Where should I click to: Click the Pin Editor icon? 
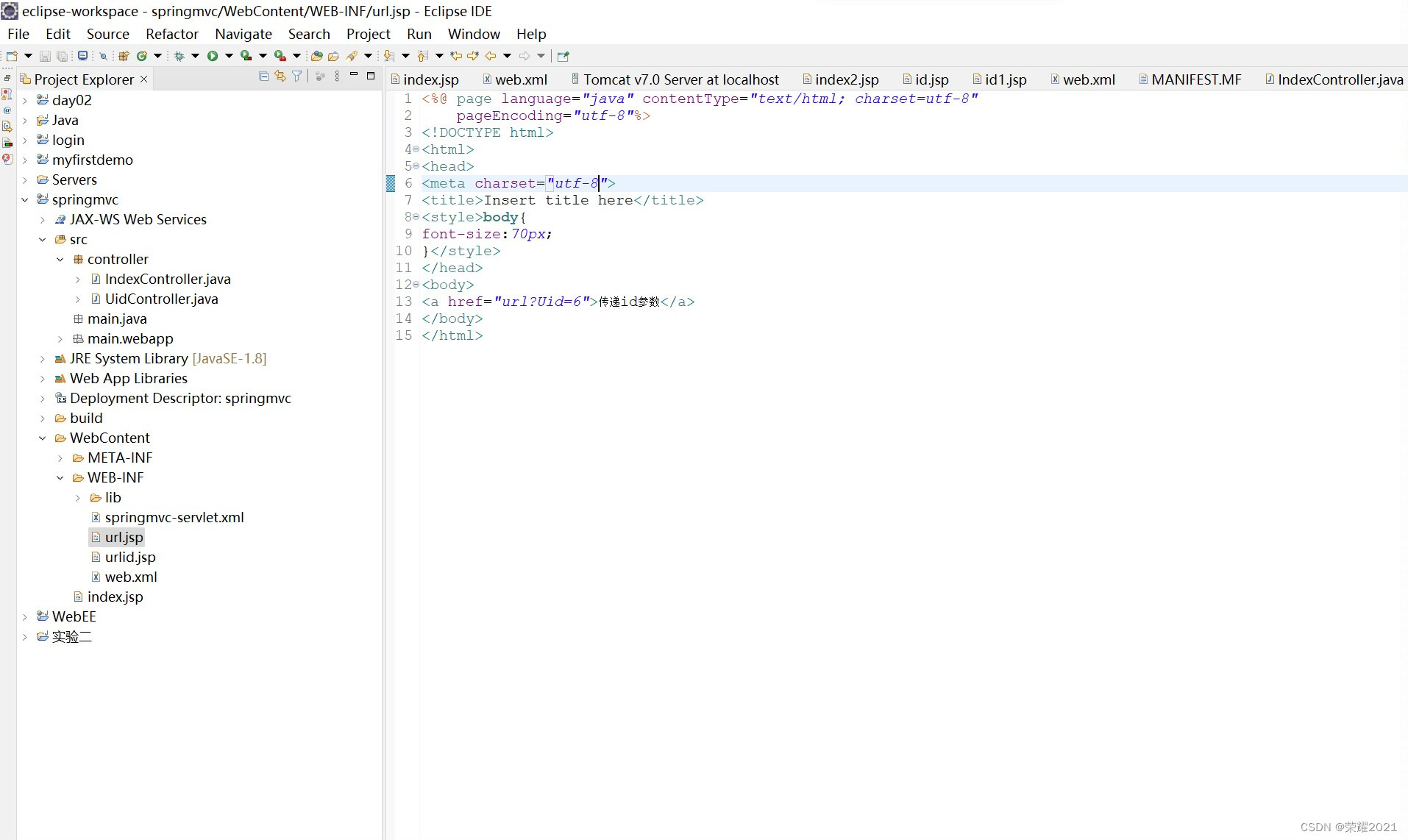coord(563,57)
